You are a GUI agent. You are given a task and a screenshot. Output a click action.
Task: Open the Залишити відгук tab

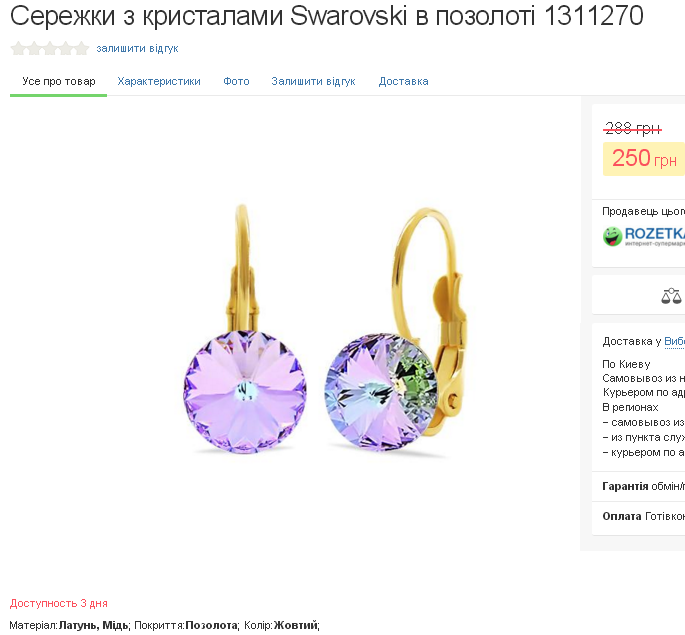coord(313,81)
